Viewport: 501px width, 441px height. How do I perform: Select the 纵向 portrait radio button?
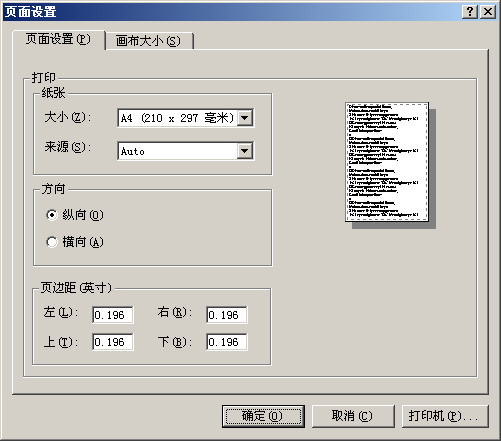(52, 215)
